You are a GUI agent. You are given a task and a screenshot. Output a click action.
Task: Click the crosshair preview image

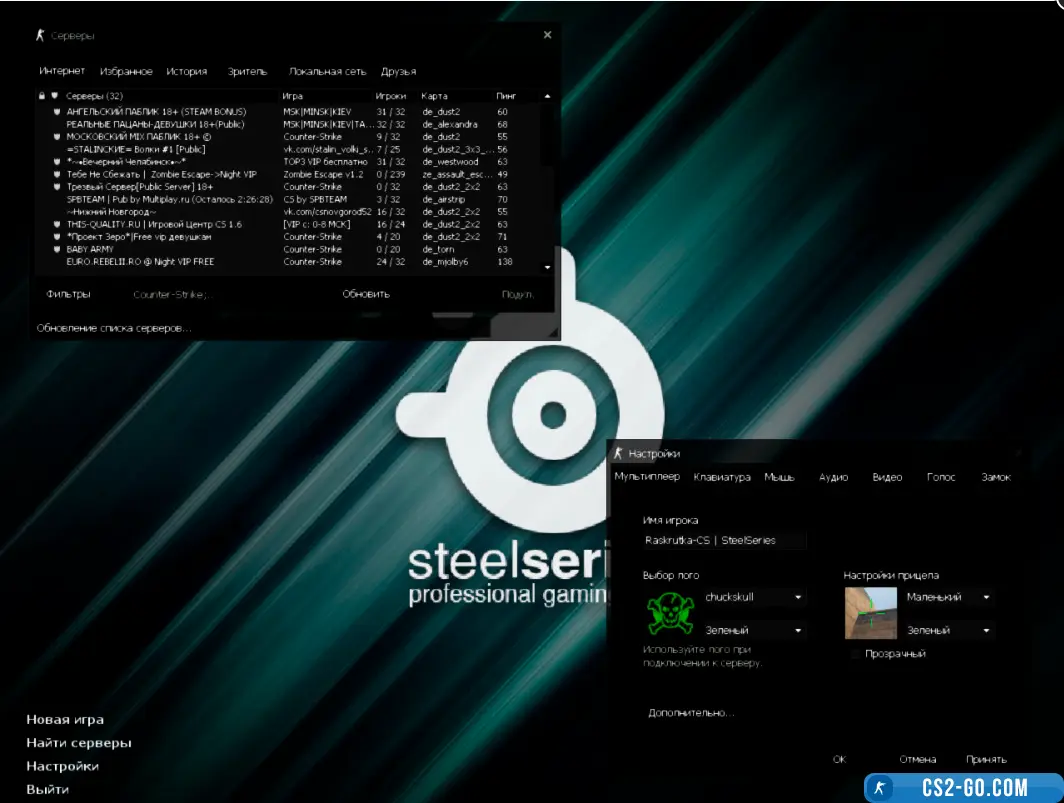point(870,612)
